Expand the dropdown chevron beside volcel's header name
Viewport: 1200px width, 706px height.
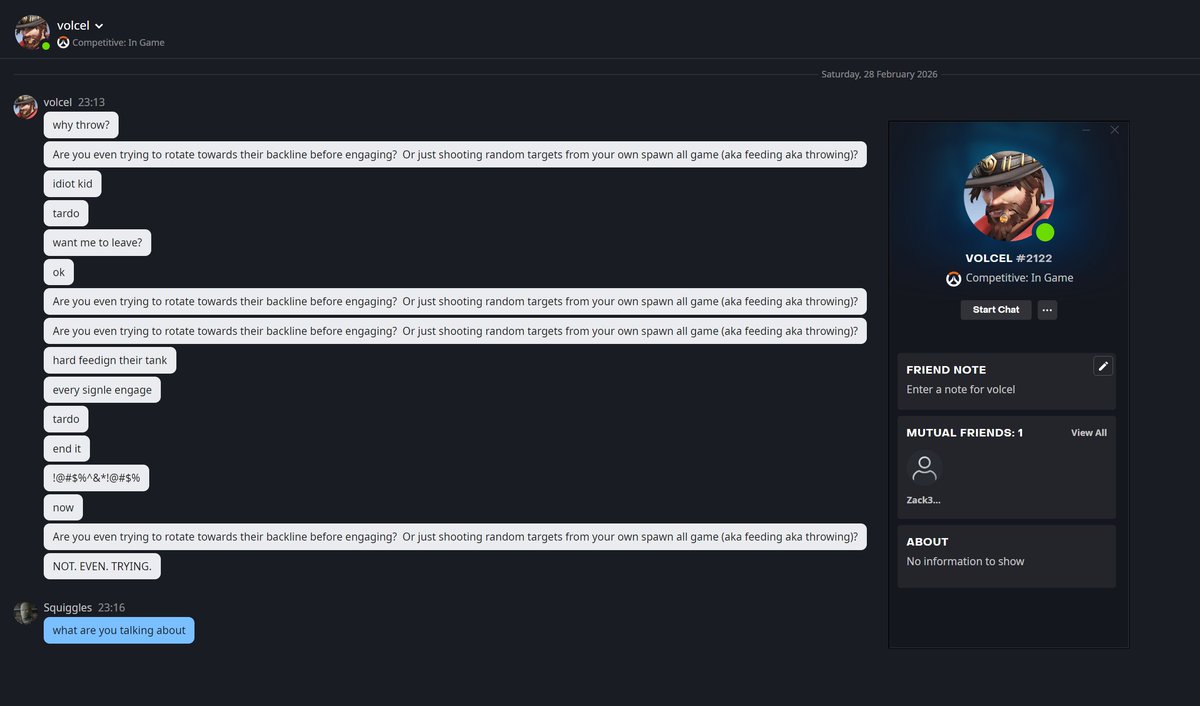click(99, 26)
